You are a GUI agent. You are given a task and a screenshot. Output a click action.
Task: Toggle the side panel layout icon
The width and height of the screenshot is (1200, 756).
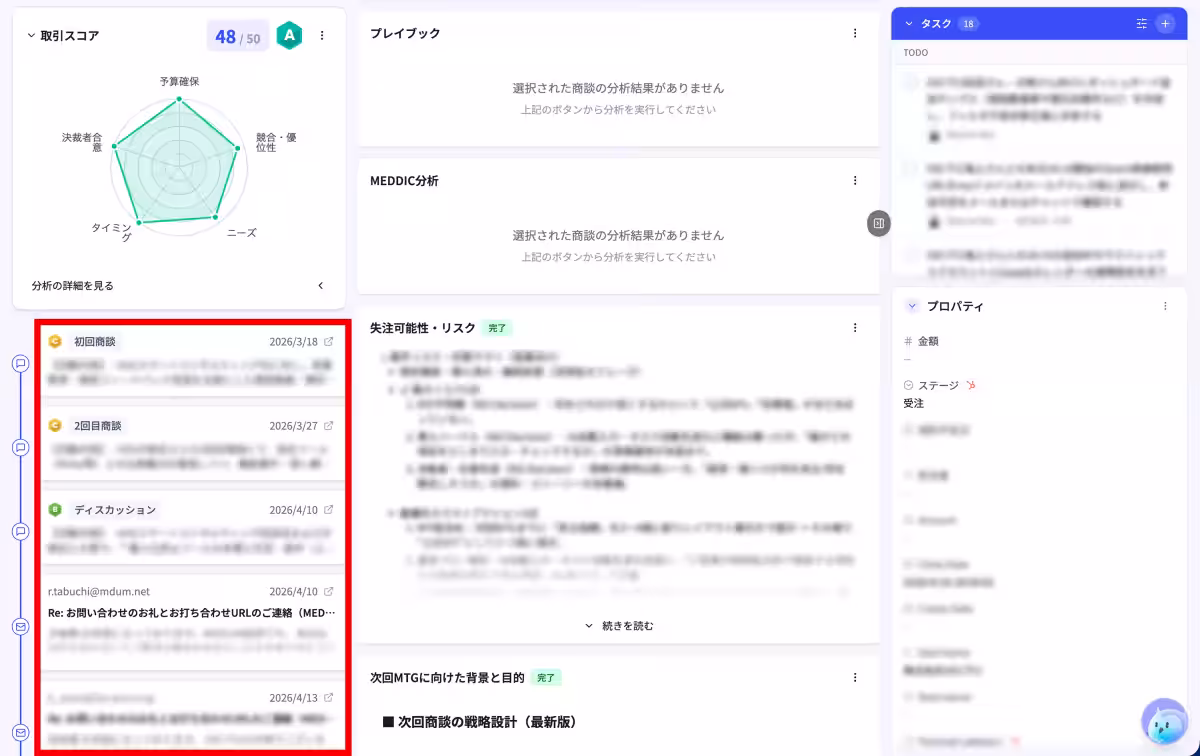pyautogui.click(x=878, y=223)
